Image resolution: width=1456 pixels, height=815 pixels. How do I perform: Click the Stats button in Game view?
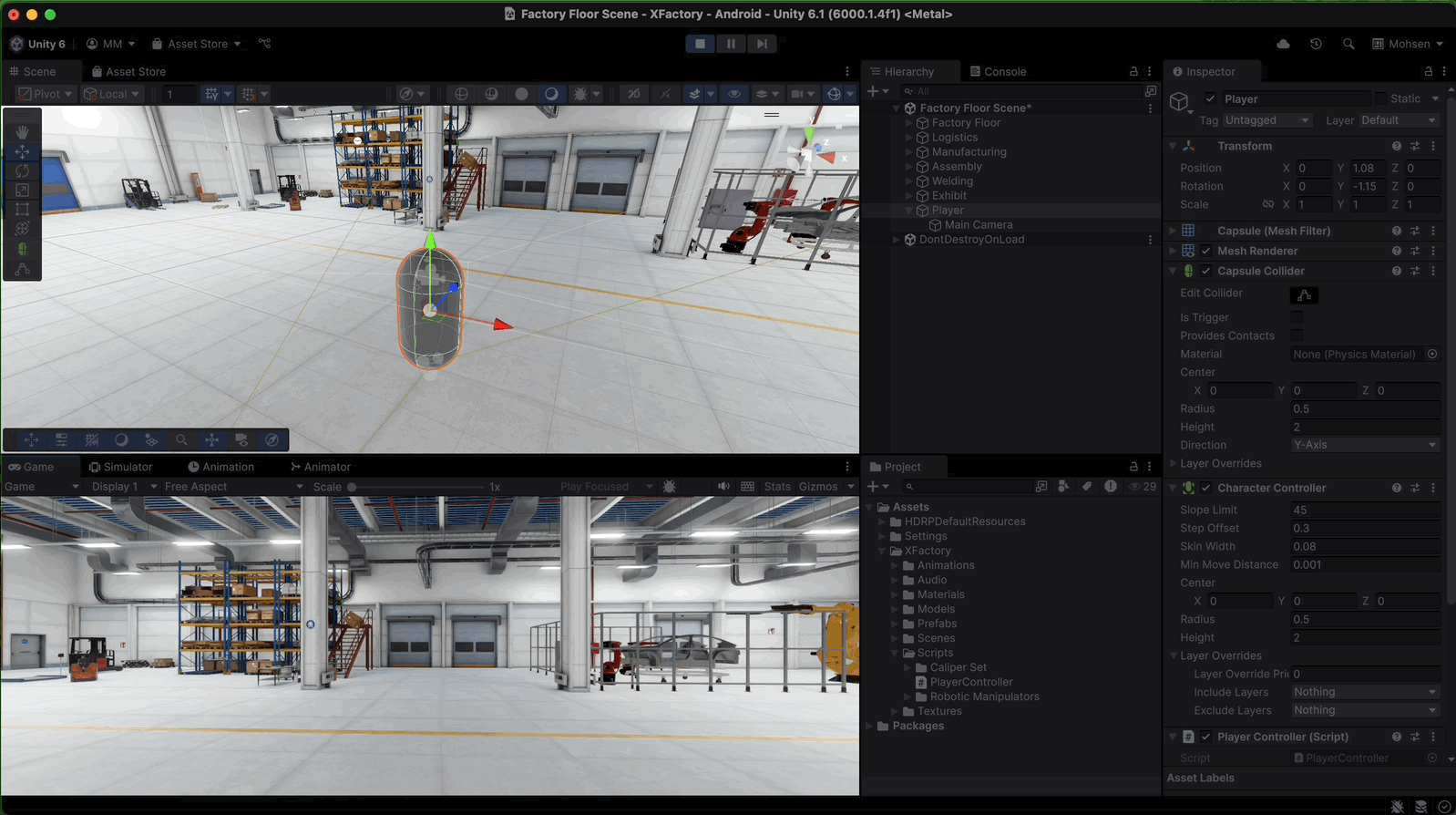pyautogui.click(x=777, y=487)
